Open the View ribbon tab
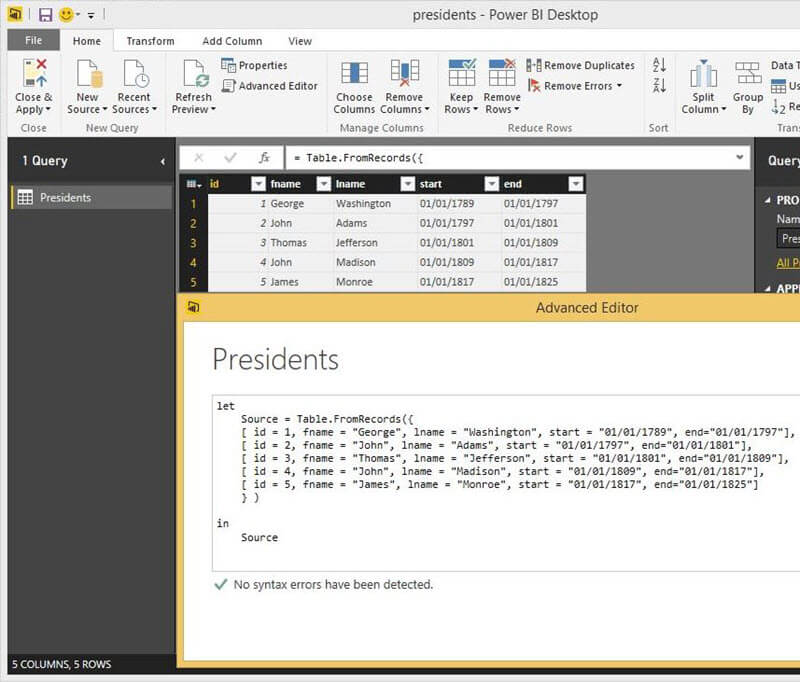800x682 pixels. coord(300,41)
